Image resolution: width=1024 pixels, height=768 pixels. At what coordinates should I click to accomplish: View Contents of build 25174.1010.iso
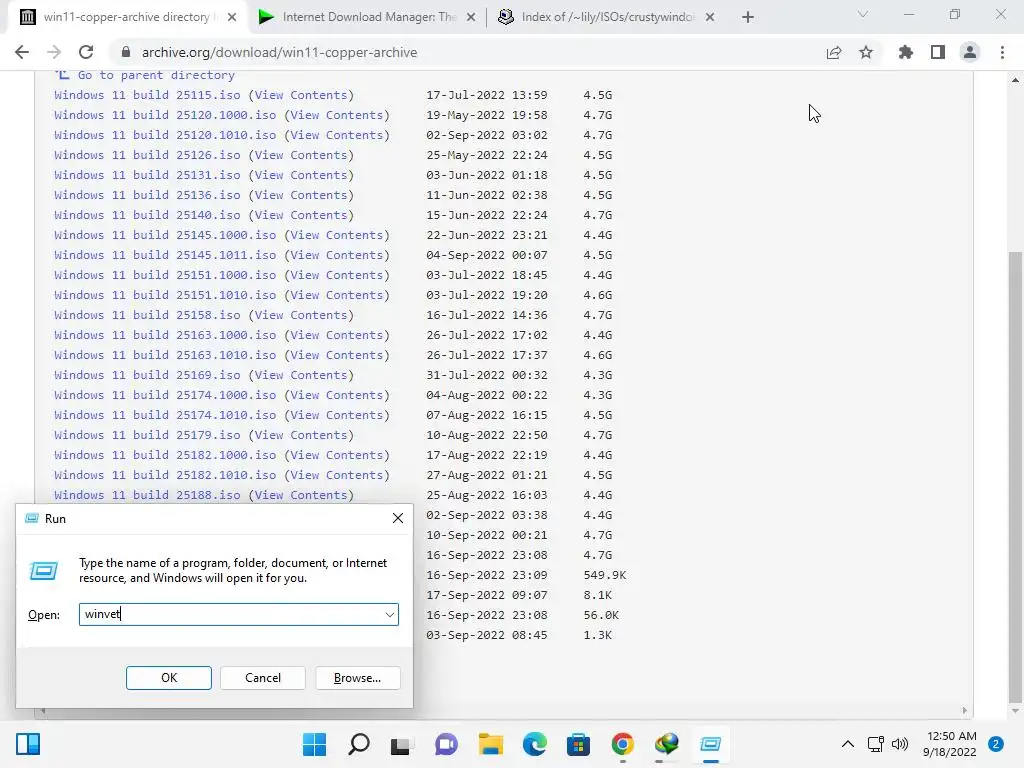[x=337, y=415]
